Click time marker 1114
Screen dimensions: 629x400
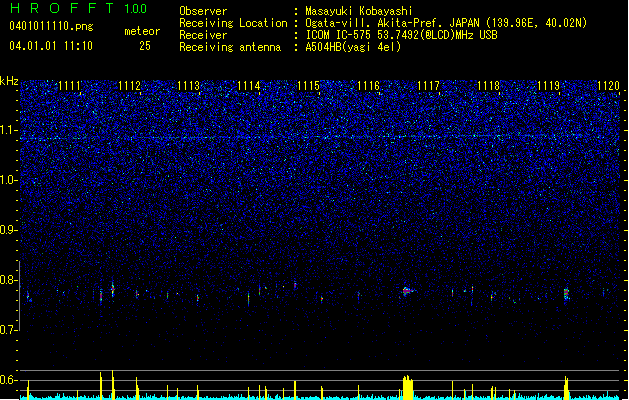coord(249,86)
